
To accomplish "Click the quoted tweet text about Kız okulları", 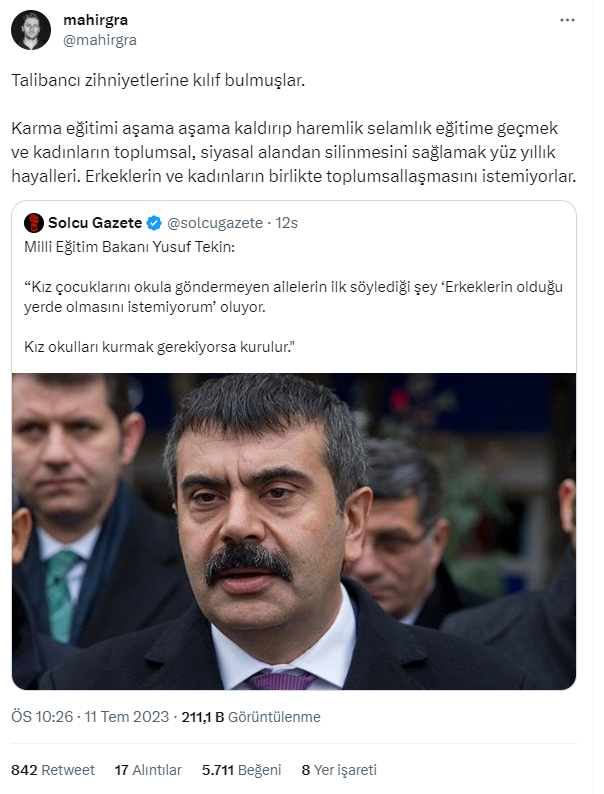I will point(159,347).
